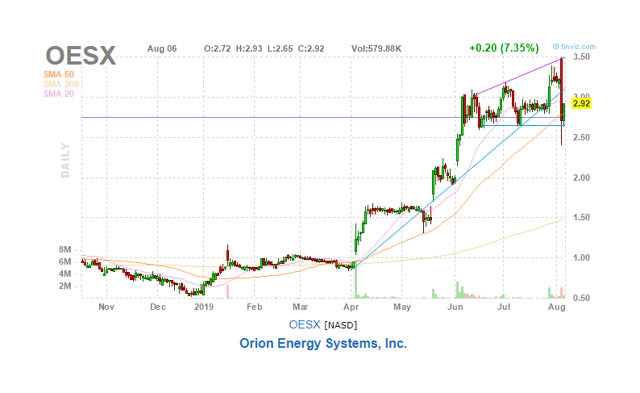Click the large OESX chart title
Viewport: 640px width, 393px height.
81,56
